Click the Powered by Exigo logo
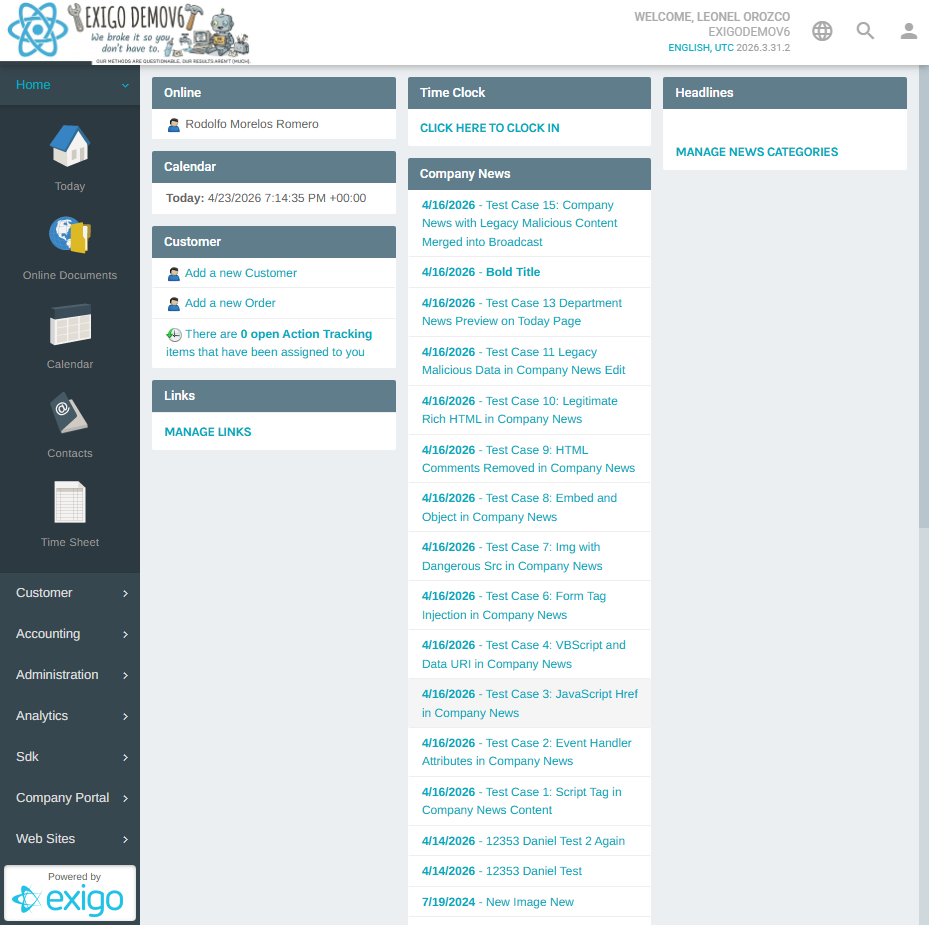 click(x=70, y=893)
